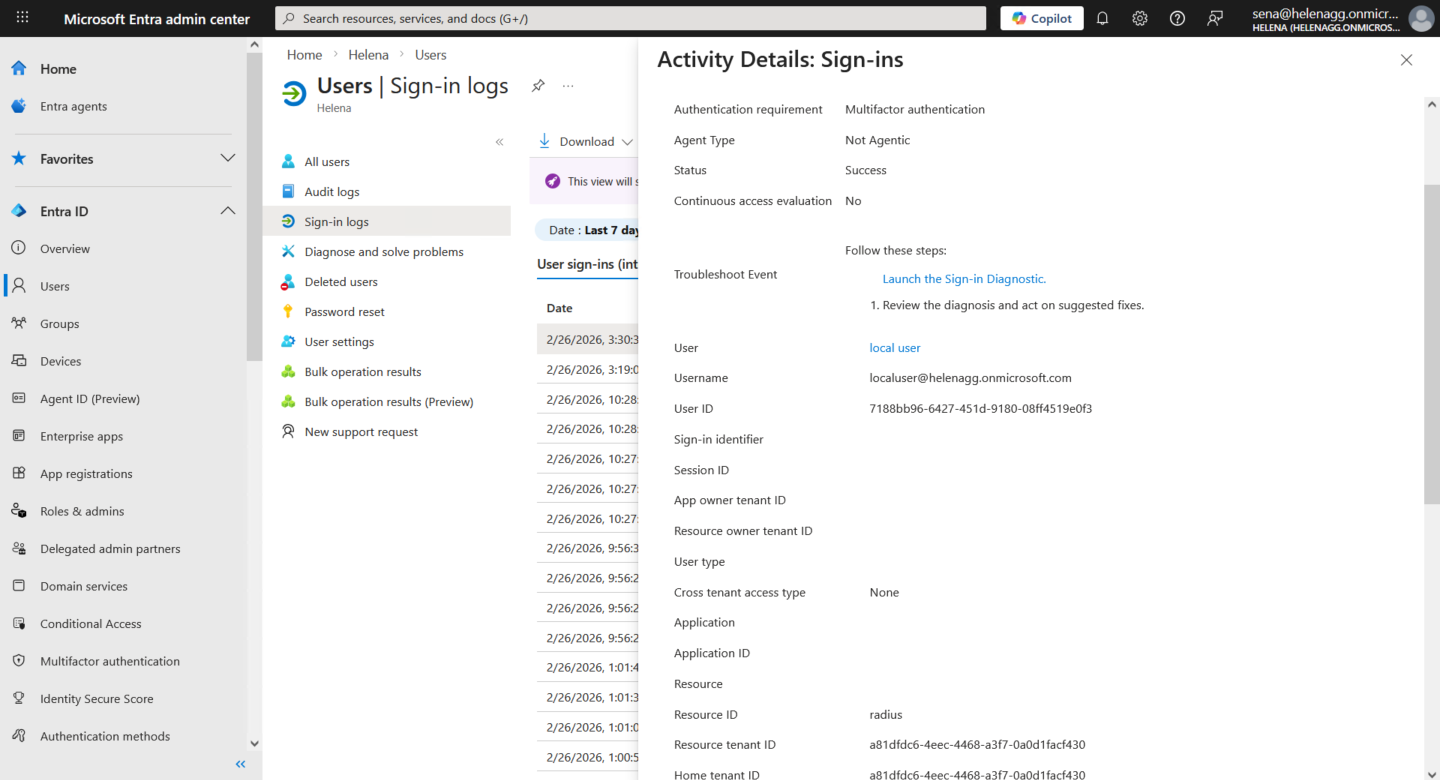Image resolution: width=1440 pixels, height=780 pixels.
Task: Open Password reset menu item
Action: click(x=344, y=312)
